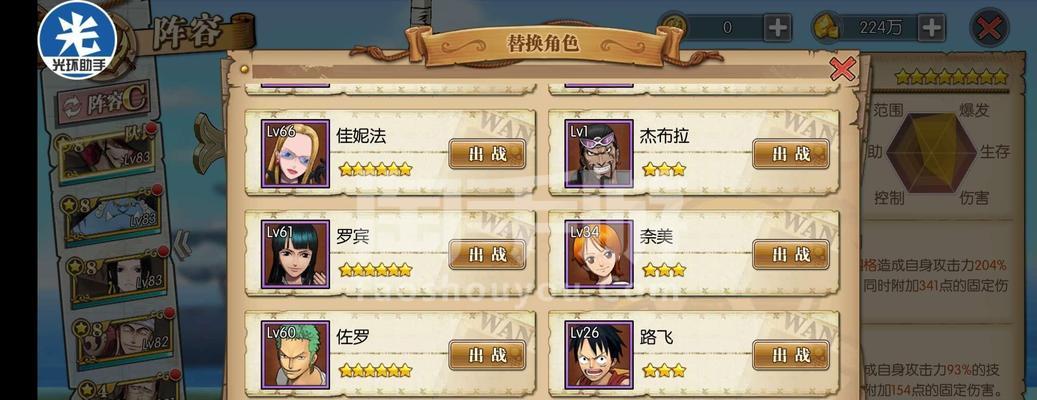
Task: Tap the 光环助手 logo icon
Action: tap(77, 38)
